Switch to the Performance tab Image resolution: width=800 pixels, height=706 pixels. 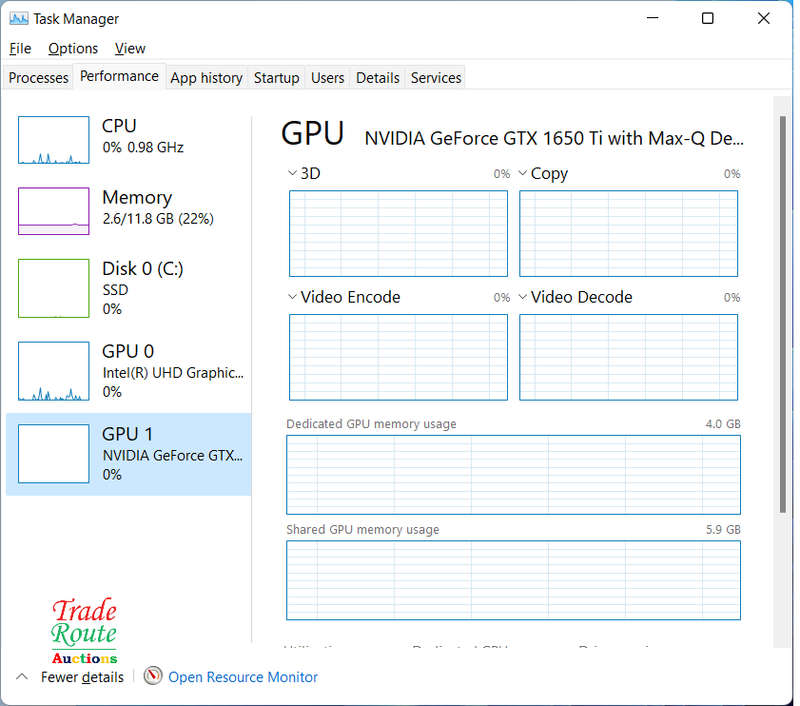click(119, 77)
